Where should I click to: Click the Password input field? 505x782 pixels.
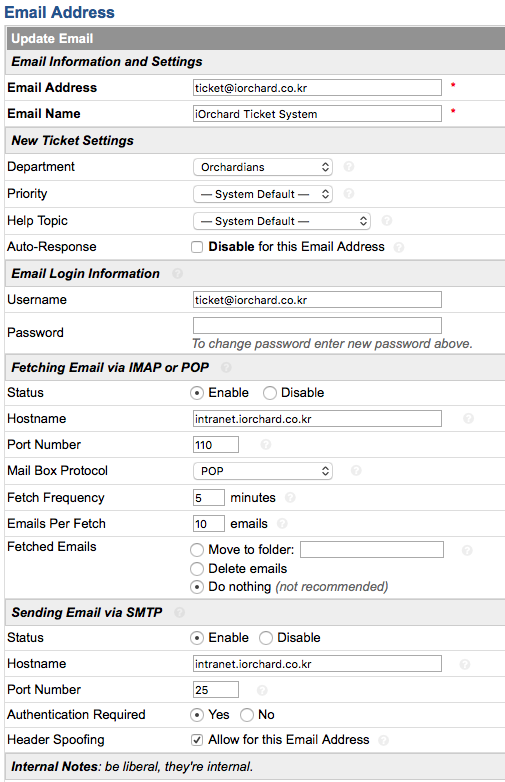(317, 326)
